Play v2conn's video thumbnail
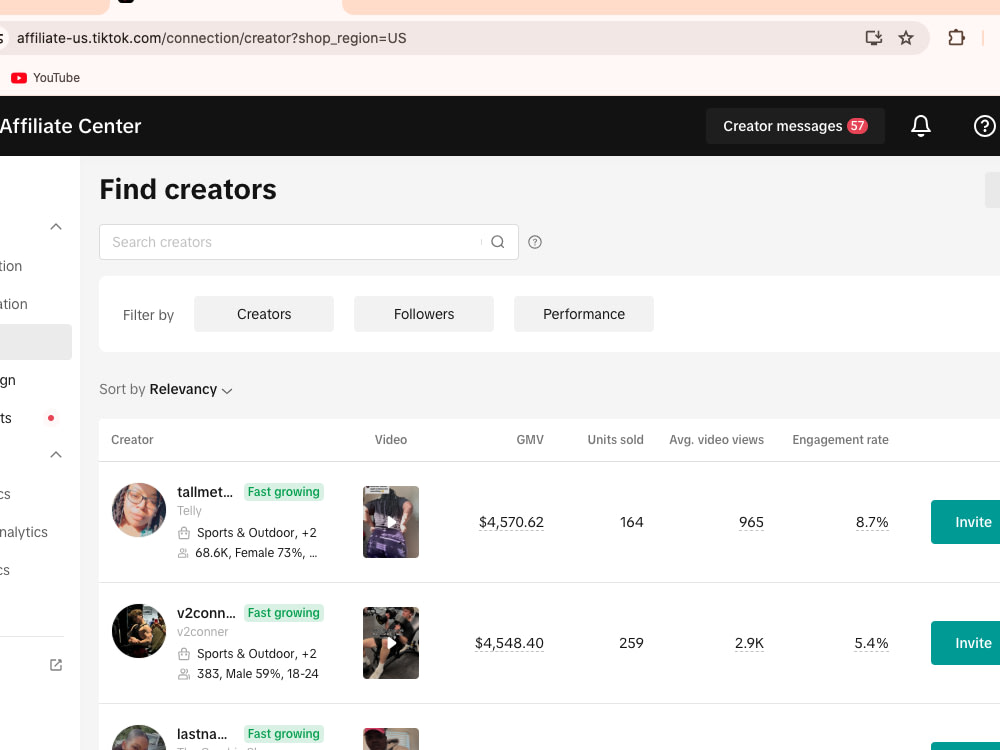Viewport: 1000px width, 750px height. [391, 643]
